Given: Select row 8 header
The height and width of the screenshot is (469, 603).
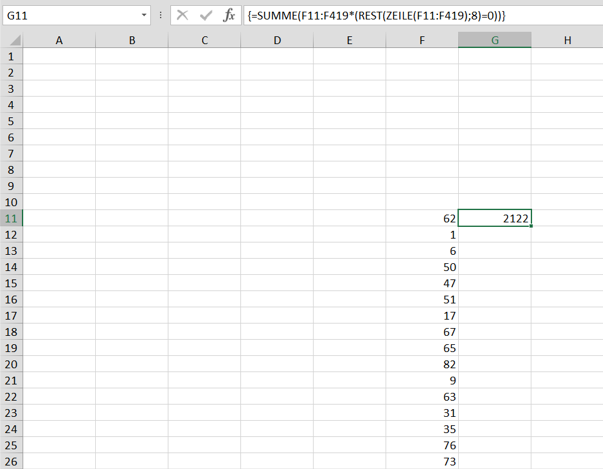Looking at the screenshot, I should [11, 170].
